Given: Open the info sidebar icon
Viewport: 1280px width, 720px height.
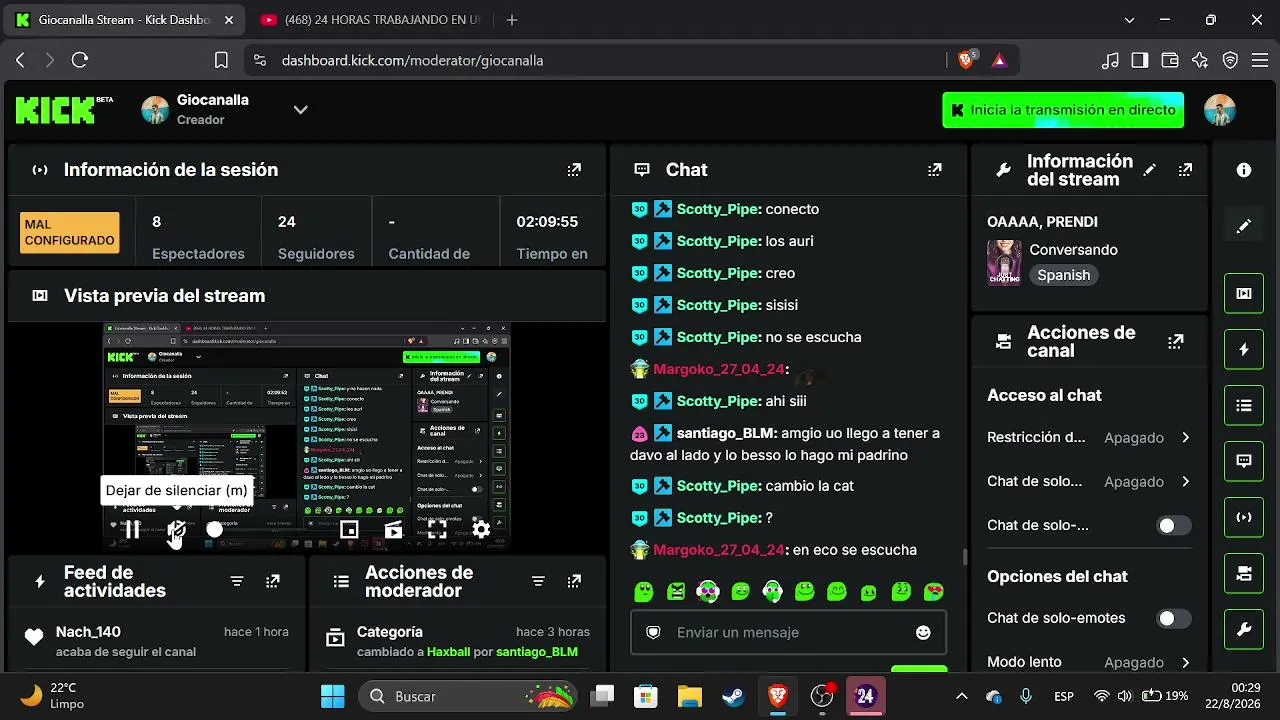Looking at the screenshot, I should [x=1244, y=170].
